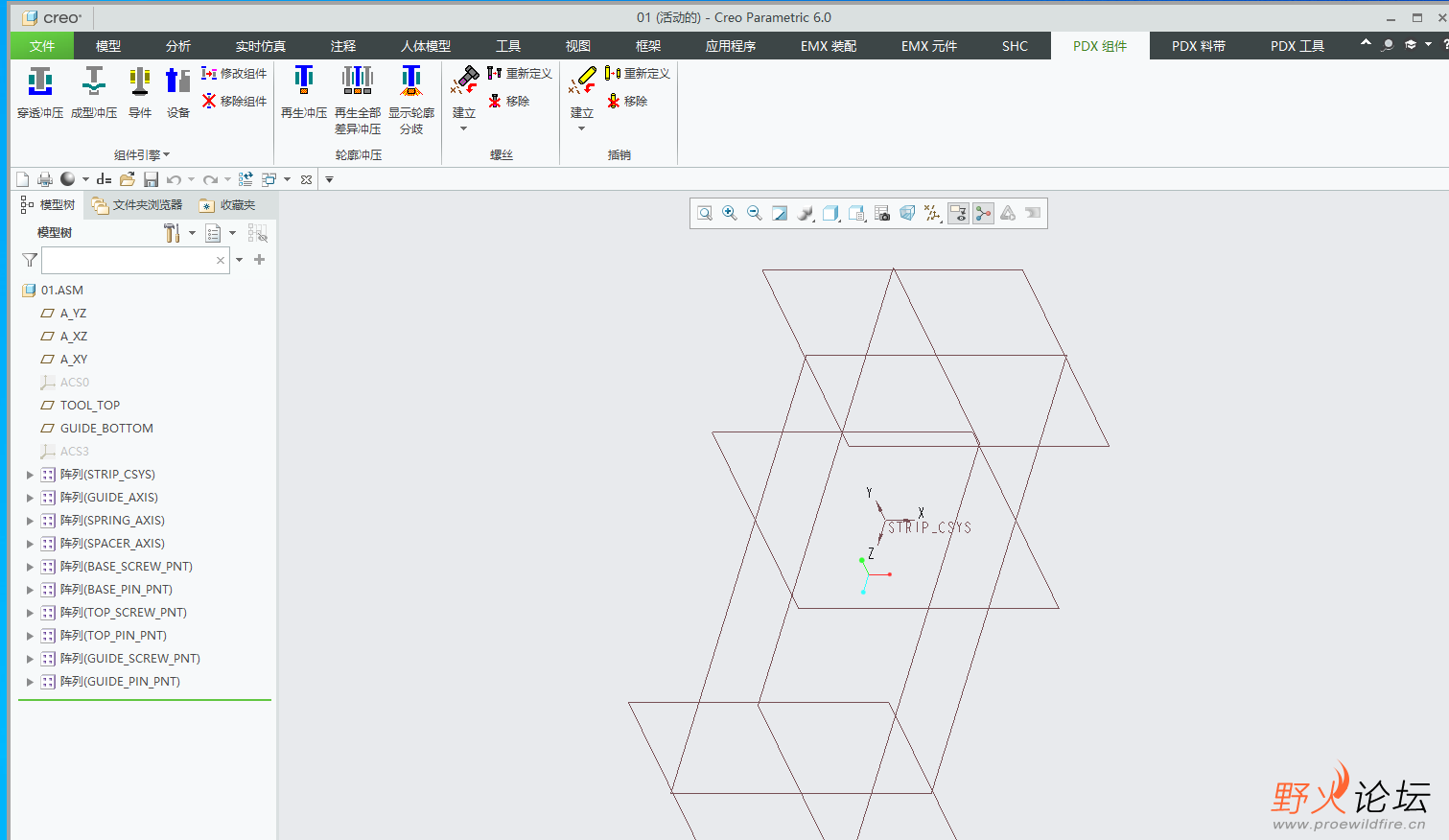The width and height of the screenshot is (1449, 840).
Task: Select TOOL_TOP datum plane in tree
Action: [x=89, y=406]
